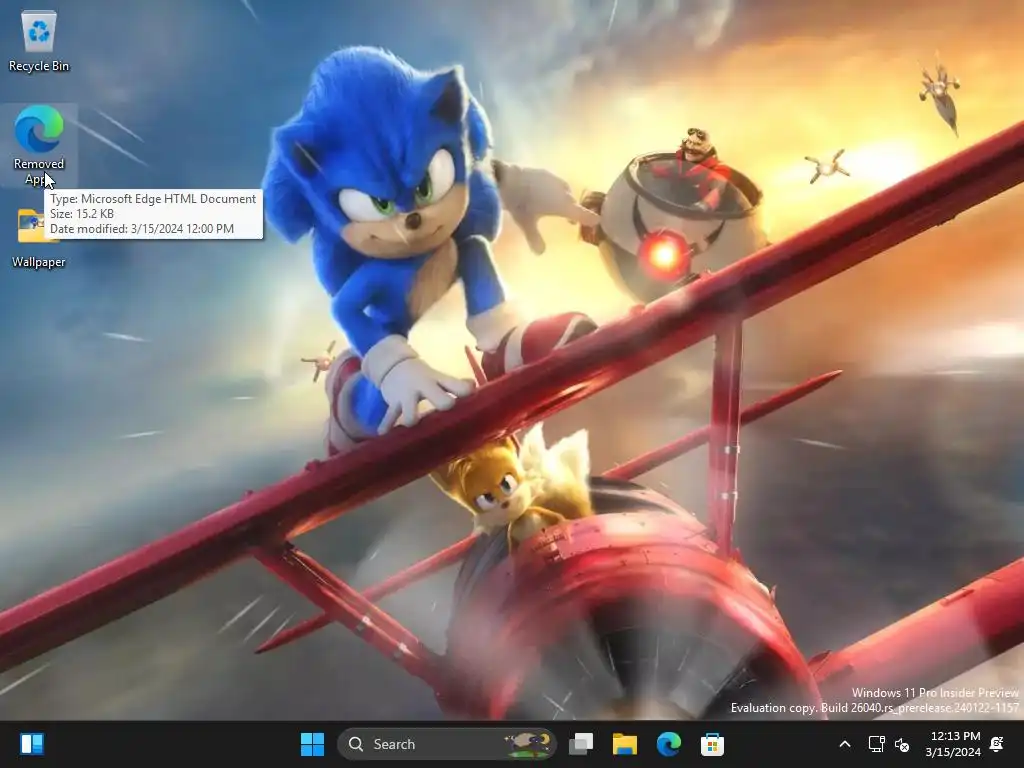Screen dimensions: 1024x768
Task: Launch File Explorer from the taskbar
Action: [x=624, y=744]
